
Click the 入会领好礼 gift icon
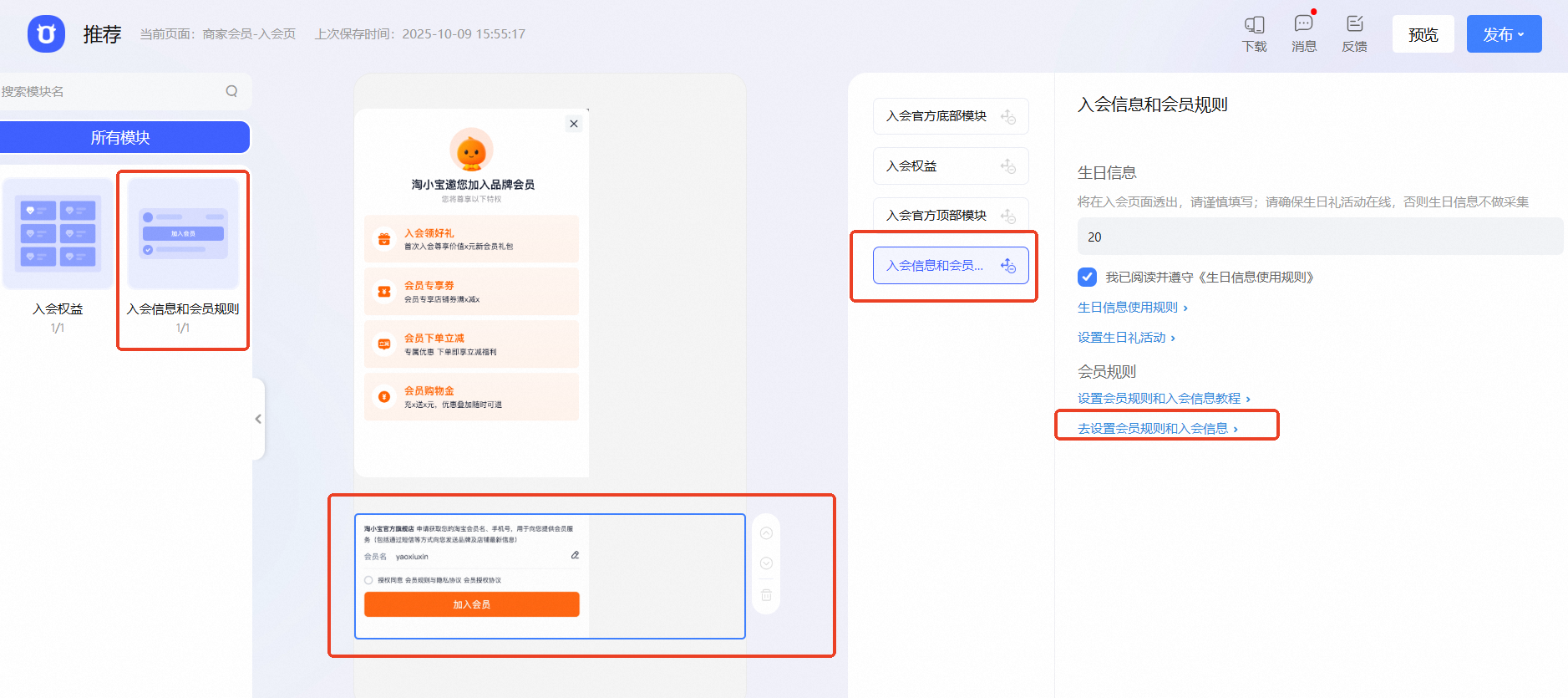(384, 239)
